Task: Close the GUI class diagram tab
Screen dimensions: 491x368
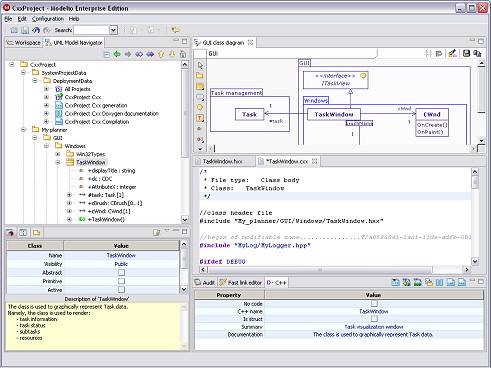Action: pos(250,43)
